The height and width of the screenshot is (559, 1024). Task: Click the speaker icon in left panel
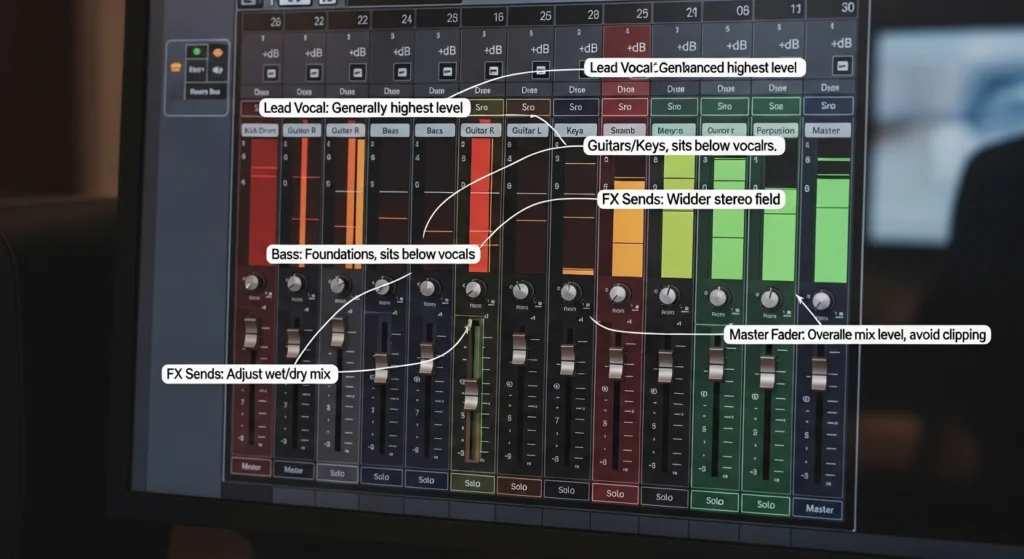217,69
